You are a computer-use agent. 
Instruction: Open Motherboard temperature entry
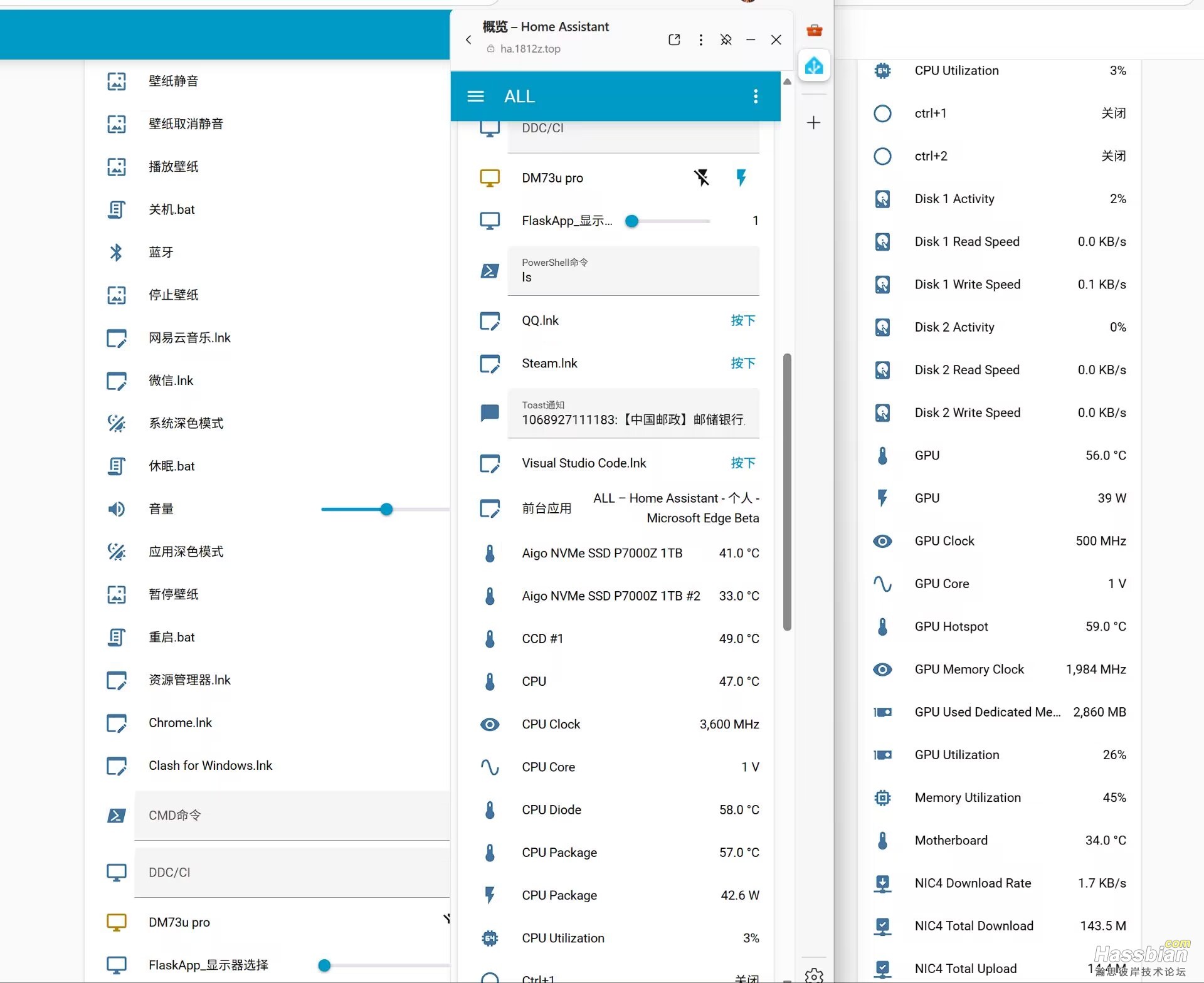click(x=1000, y=840)
